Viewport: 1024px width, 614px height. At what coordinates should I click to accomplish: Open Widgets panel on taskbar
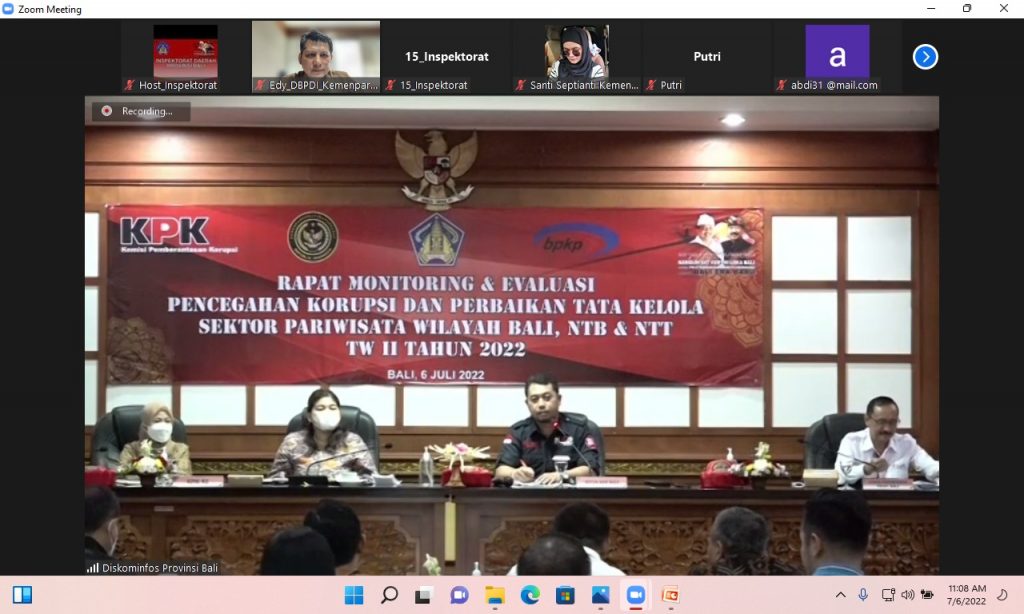(x=22, y=595)
